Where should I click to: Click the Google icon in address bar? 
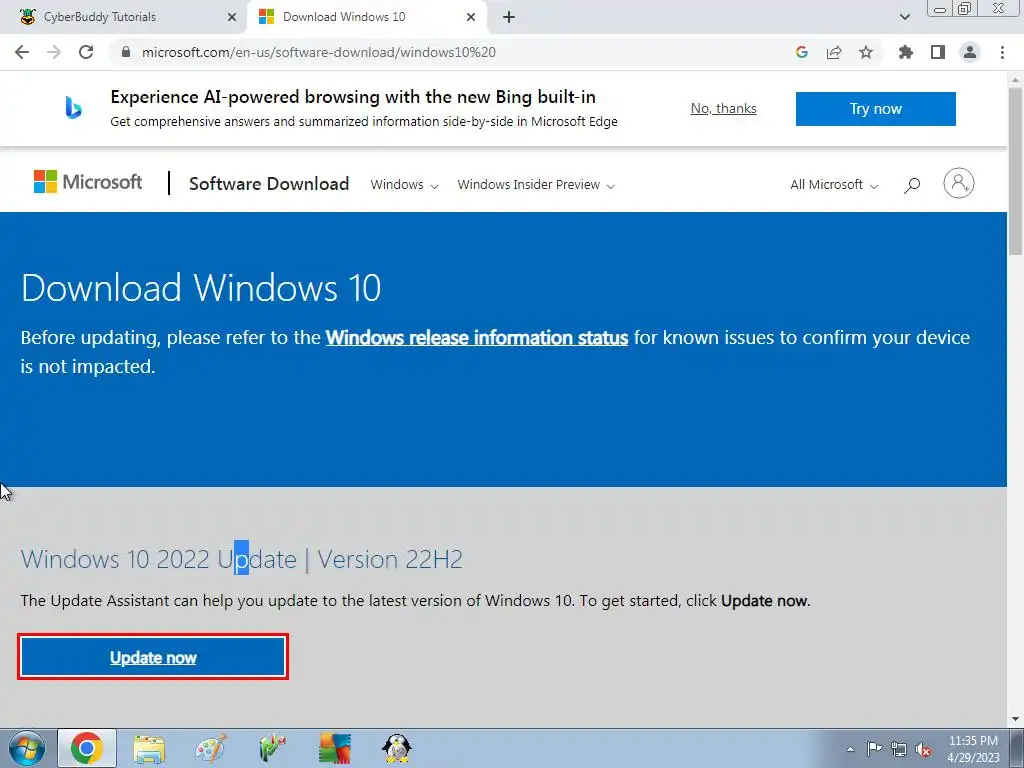click(x=802, y=52)
